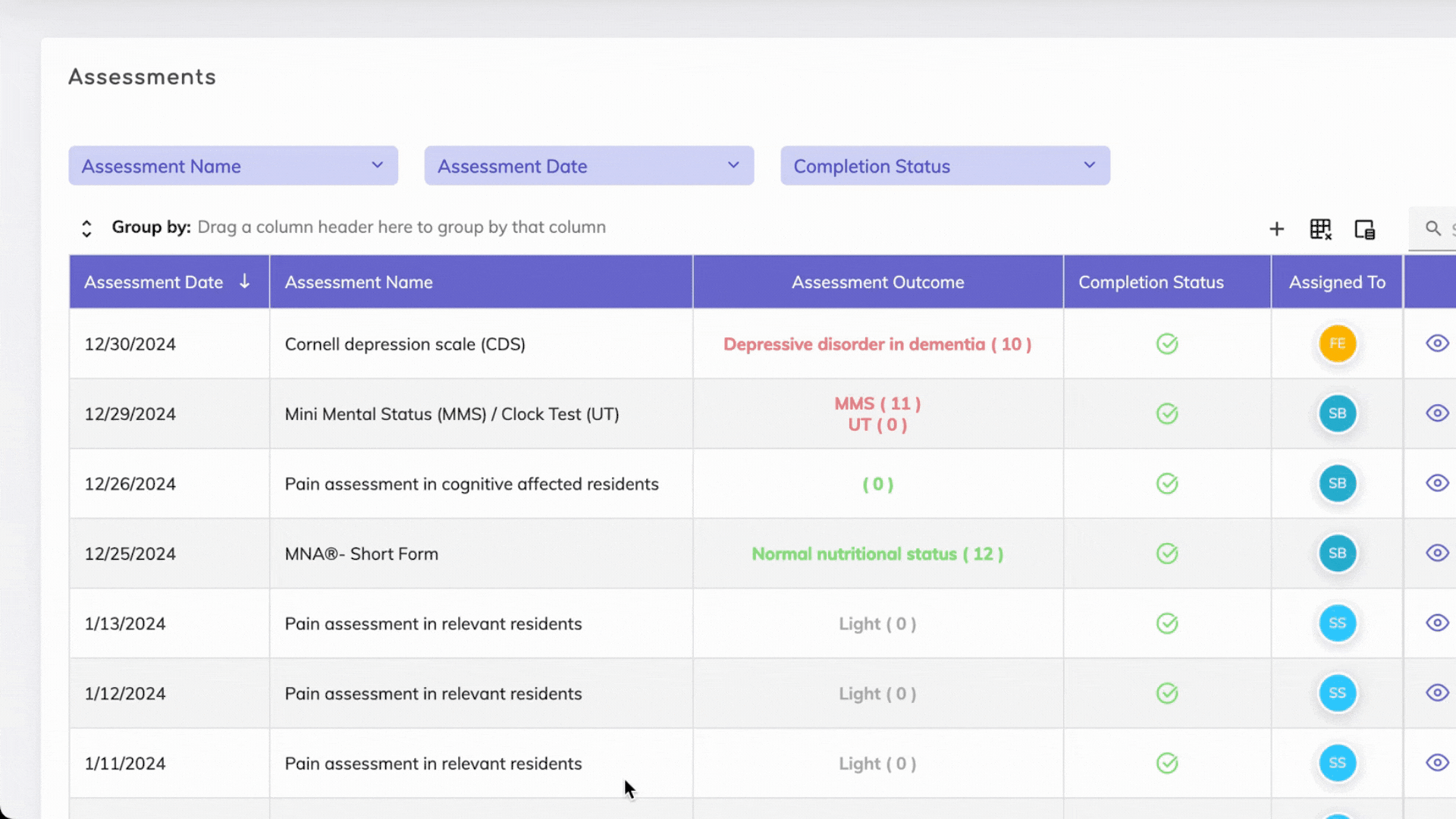Click the search magnifier icon
Image resolution: width=1456 pixels, height=819 pixels.
1432,228
